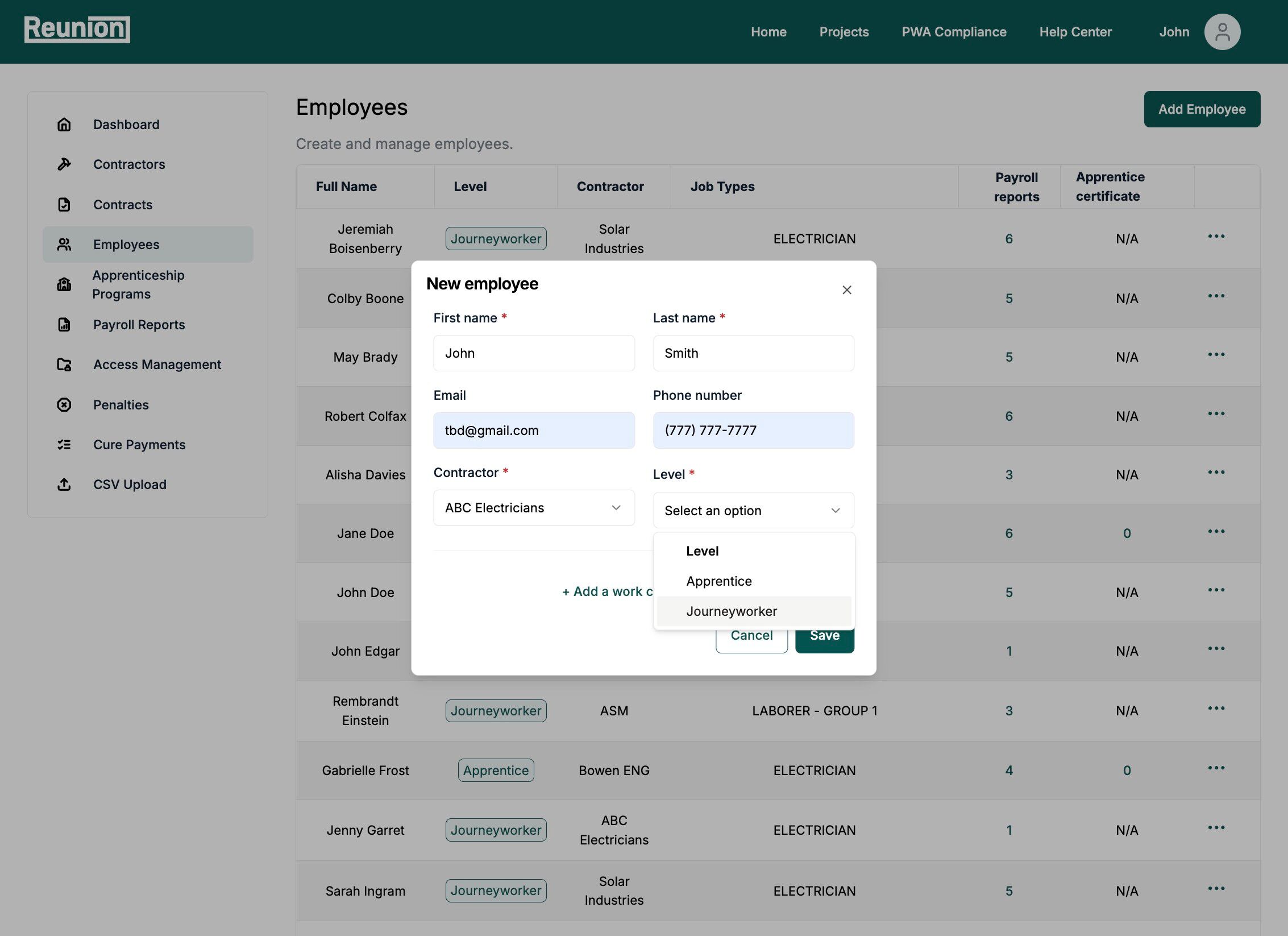Open Contracts via its document icon
This screenshot has width=1288, height=936.
tap(63, 204)
